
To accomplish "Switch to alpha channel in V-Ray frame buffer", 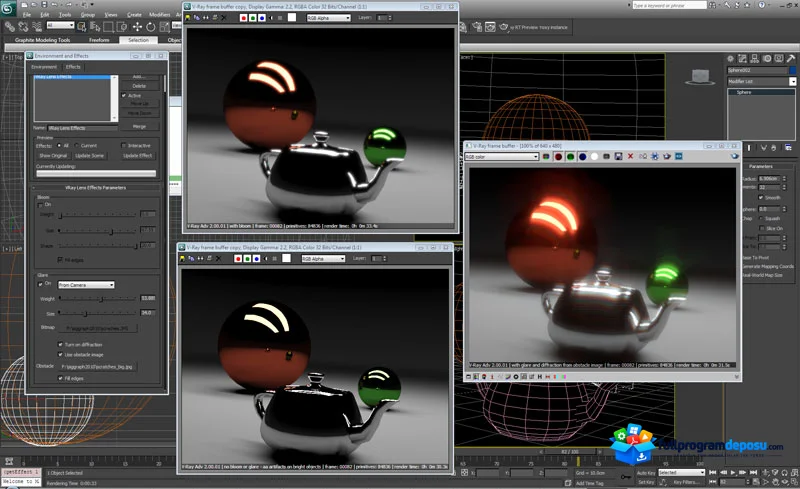I will [594, 156].
